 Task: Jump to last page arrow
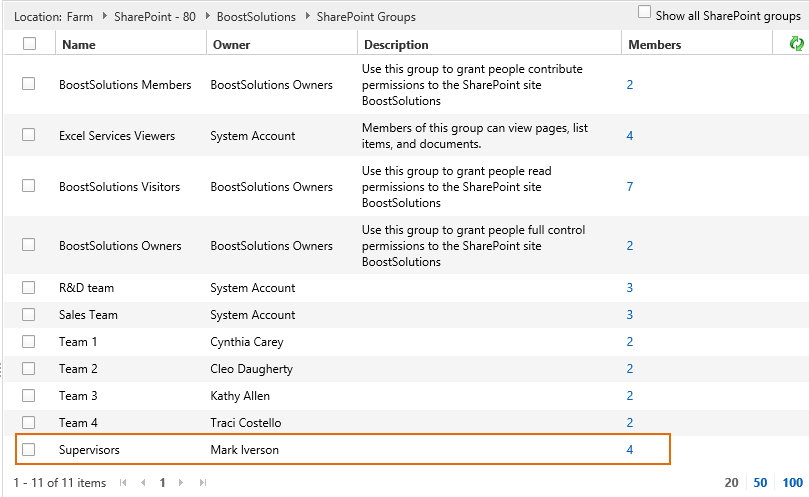point(202,483)
